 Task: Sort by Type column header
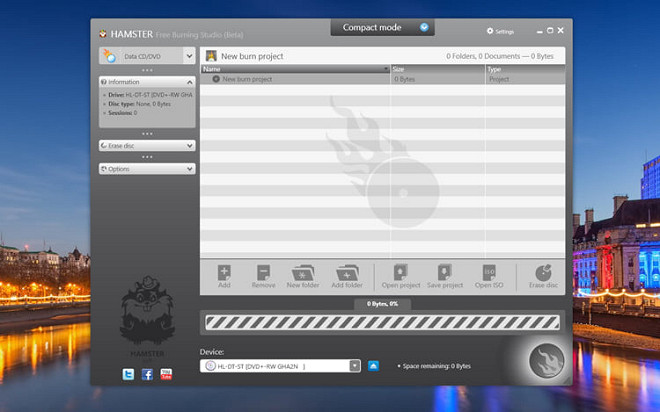tap(525, 69)
